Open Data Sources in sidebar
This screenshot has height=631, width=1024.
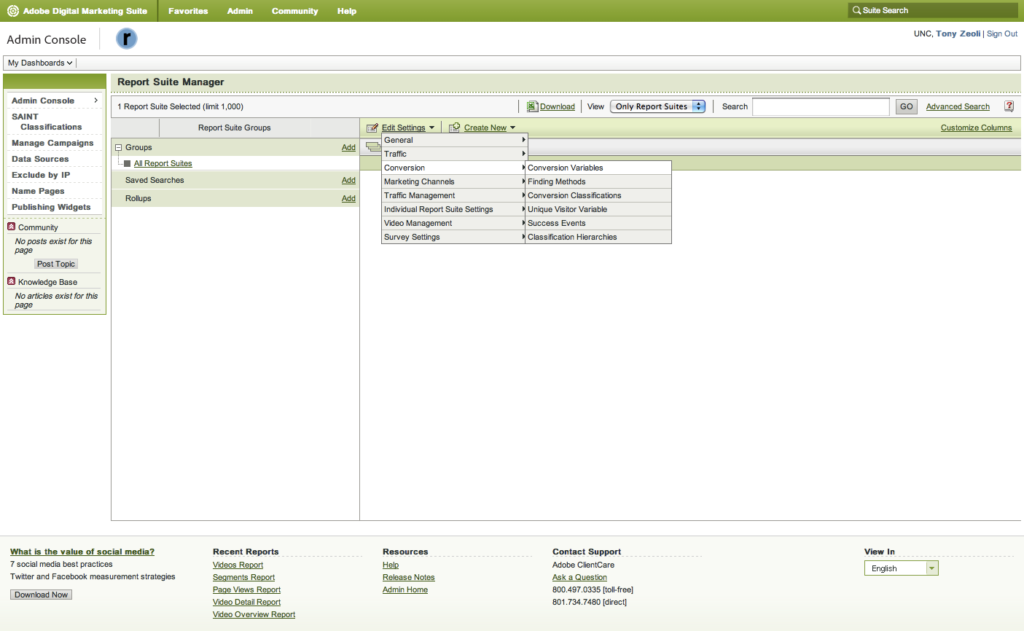pos(40,159)
